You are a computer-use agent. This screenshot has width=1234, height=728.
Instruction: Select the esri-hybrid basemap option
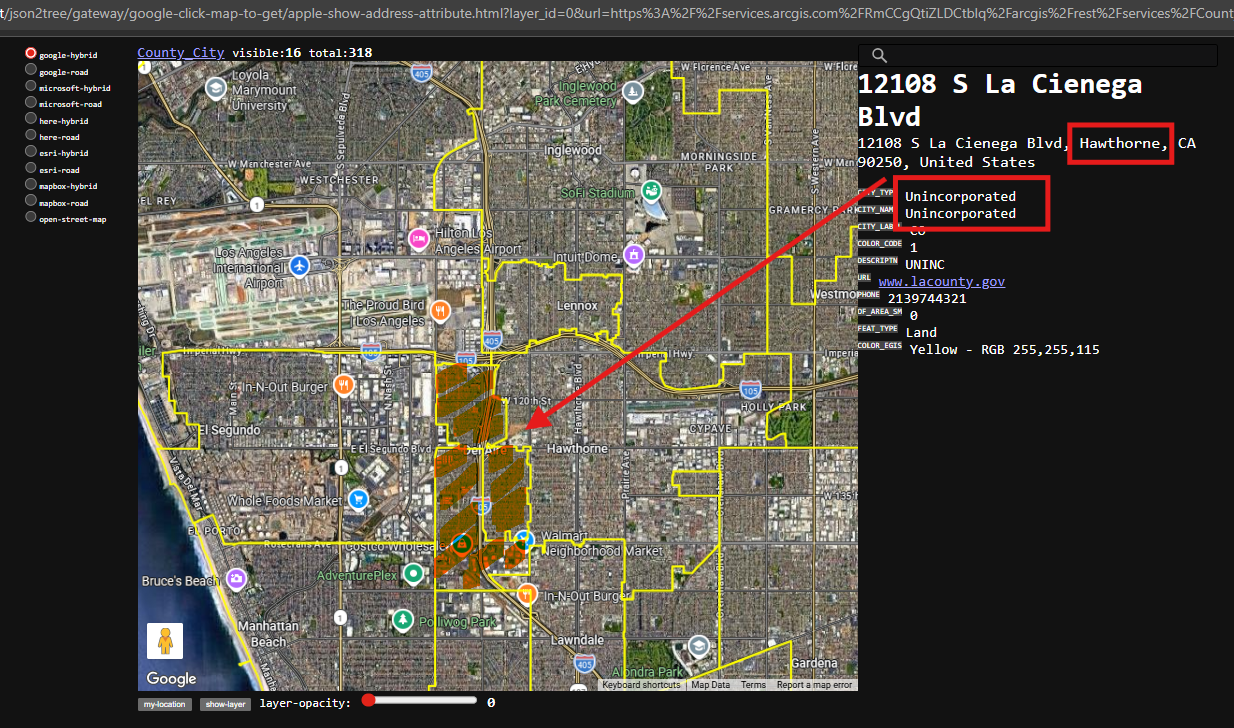(31, 153)
